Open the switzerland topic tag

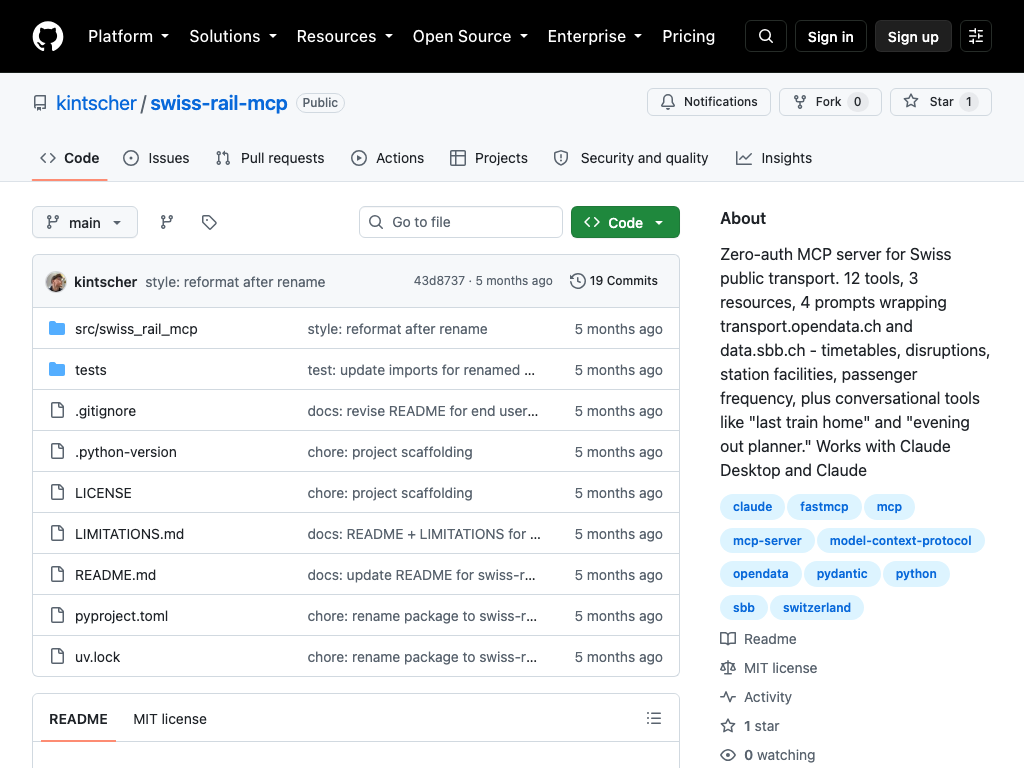[816, 608]
